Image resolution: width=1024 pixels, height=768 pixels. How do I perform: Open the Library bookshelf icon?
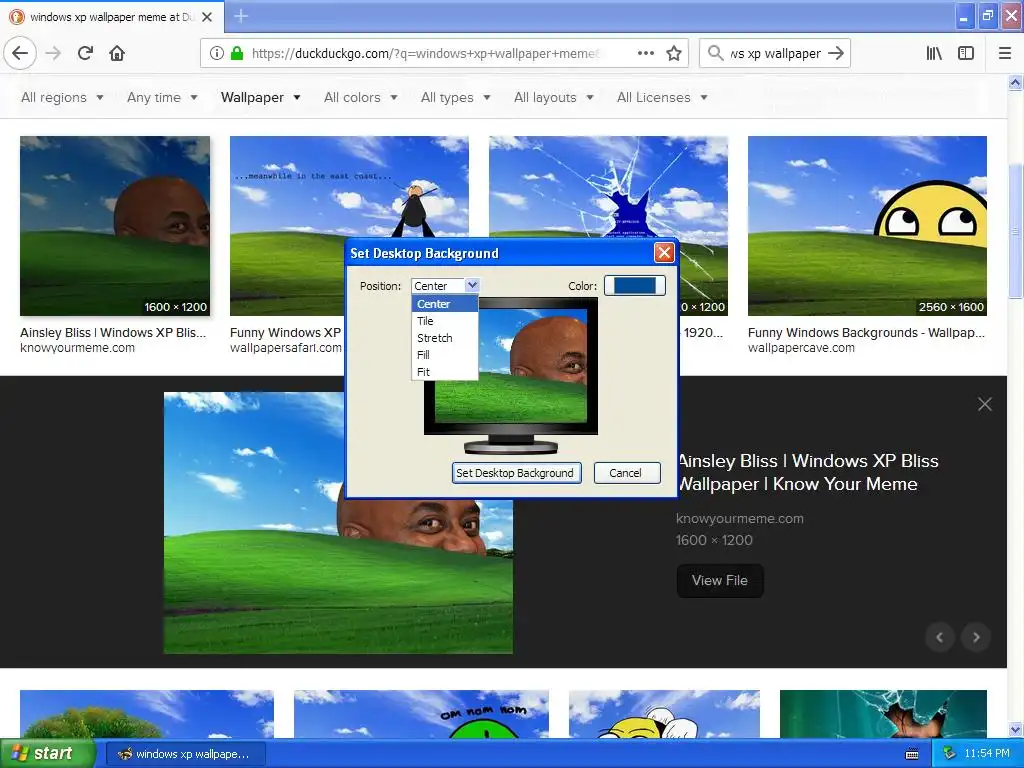(x=934, y=53)
